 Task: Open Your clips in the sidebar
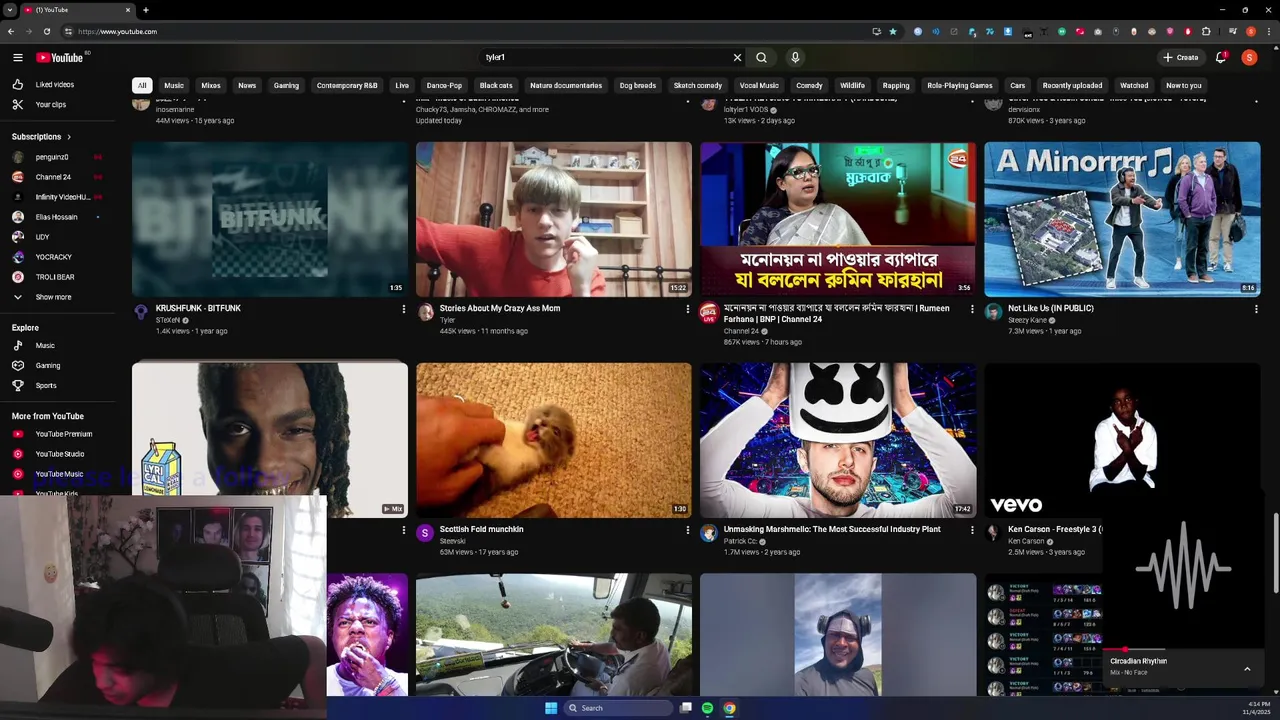pyautogui.click(x=50, y=105)
